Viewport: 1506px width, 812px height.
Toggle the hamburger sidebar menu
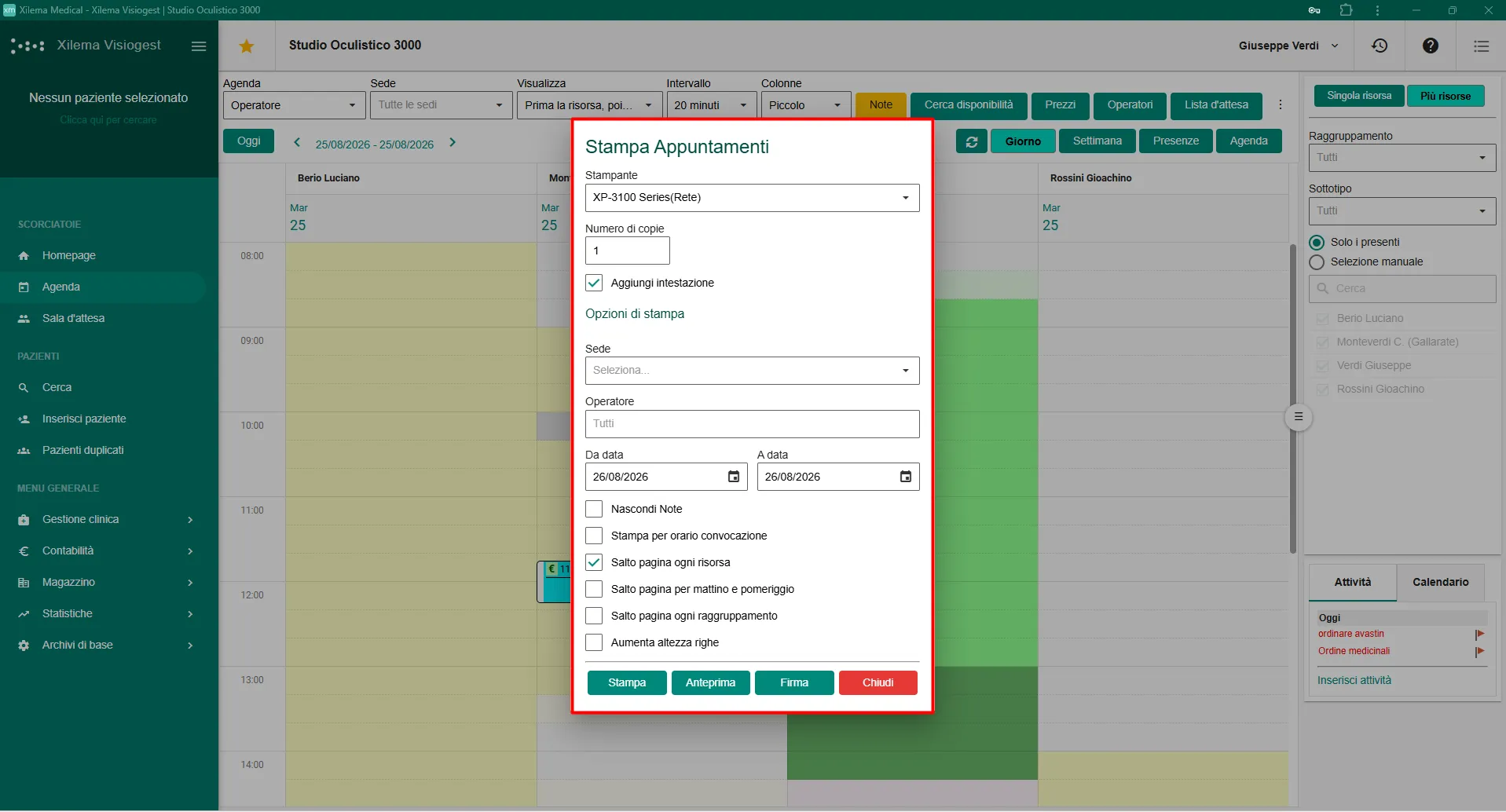pos(199,46)
